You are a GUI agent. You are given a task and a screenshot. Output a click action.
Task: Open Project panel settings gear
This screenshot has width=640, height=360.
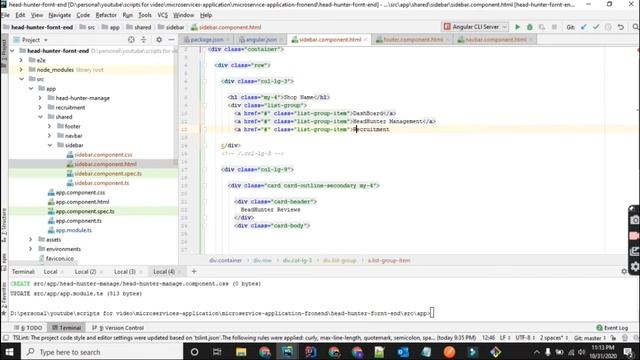pos(159,40)
